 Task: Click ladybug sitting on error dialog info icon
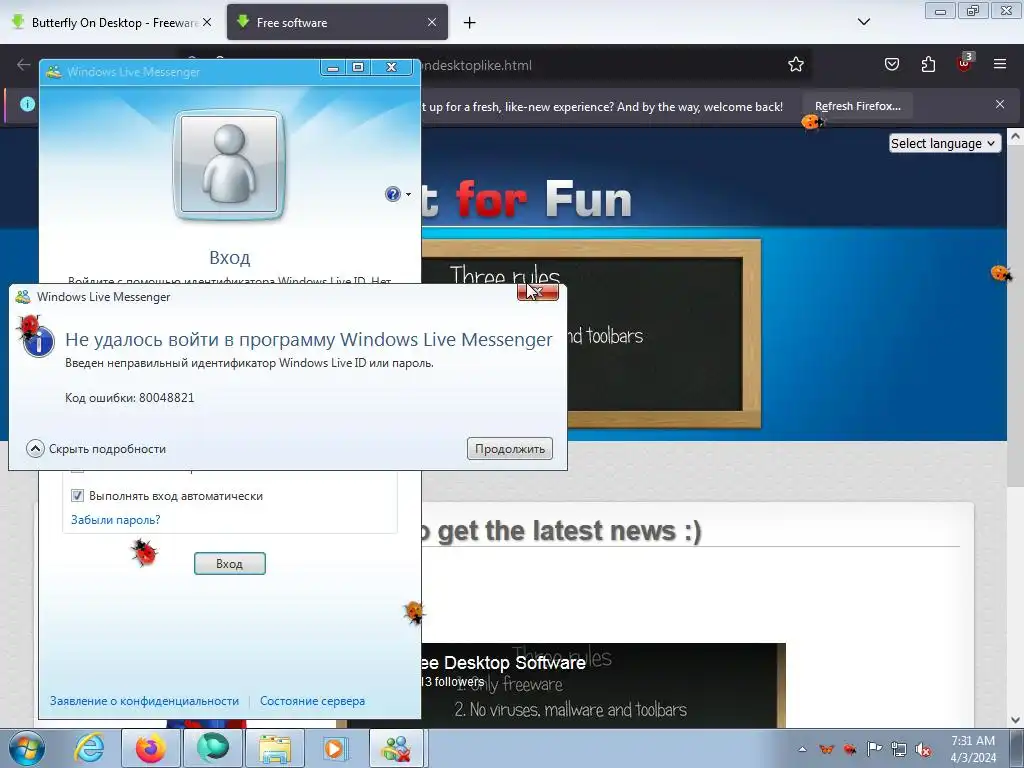[x=29, y=325]
